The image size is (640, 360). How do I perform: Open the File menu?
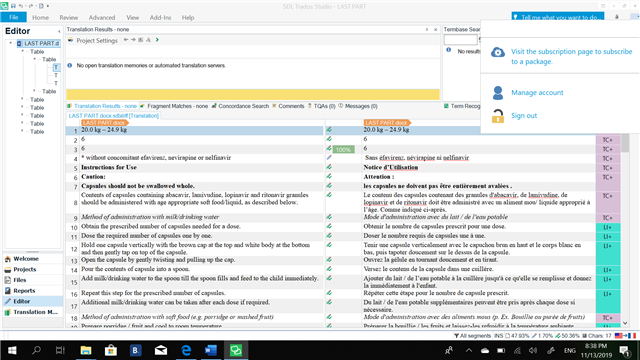(x=13, y=17)
